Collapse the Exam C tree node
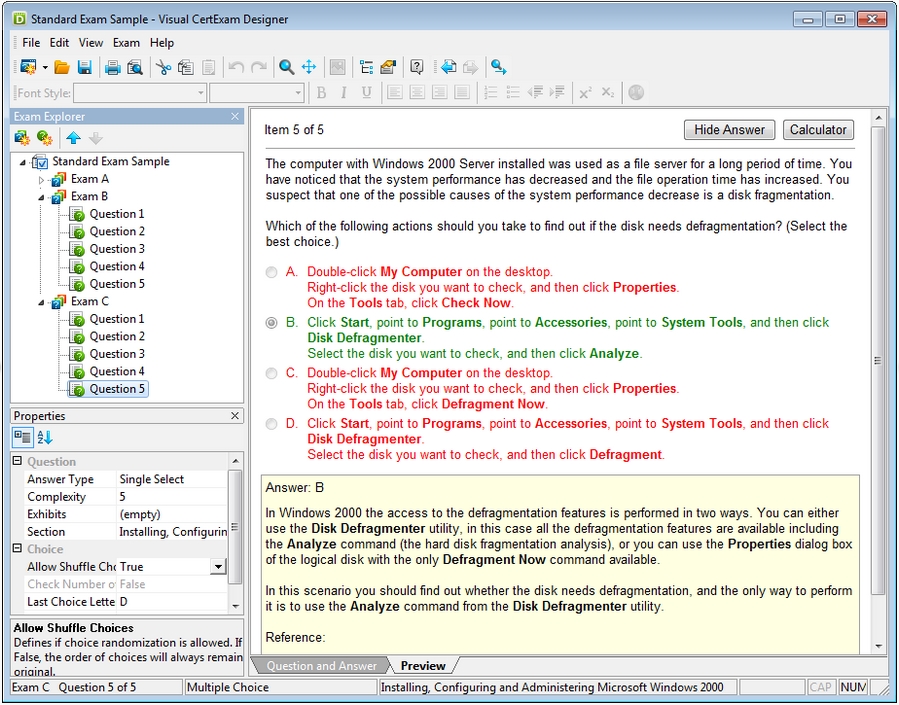 click(x=41, y=303)
